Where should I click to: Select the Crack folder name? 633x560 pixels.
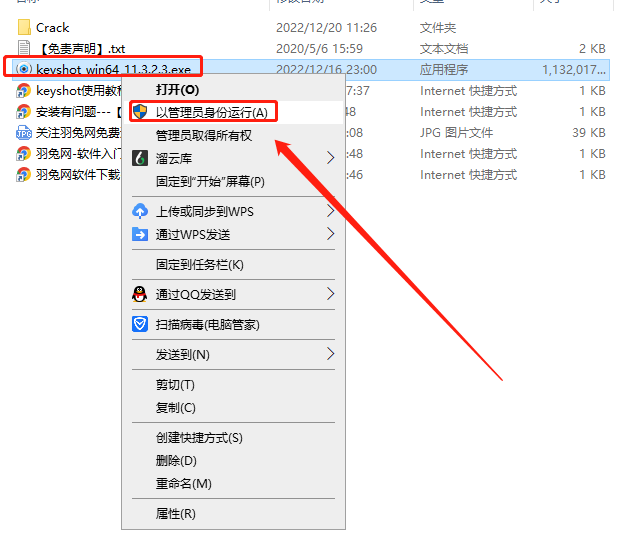click(x=52, y=28)
